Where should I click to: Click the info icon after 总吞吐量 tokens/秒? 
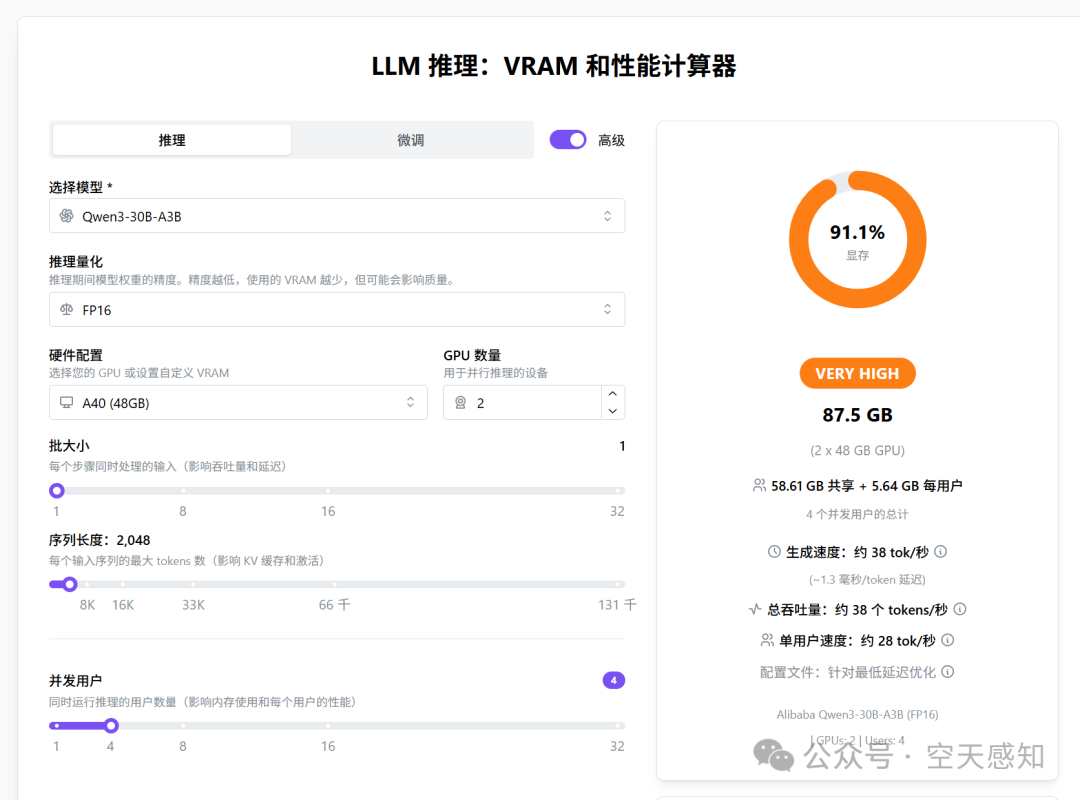click(x=960, y=610)
